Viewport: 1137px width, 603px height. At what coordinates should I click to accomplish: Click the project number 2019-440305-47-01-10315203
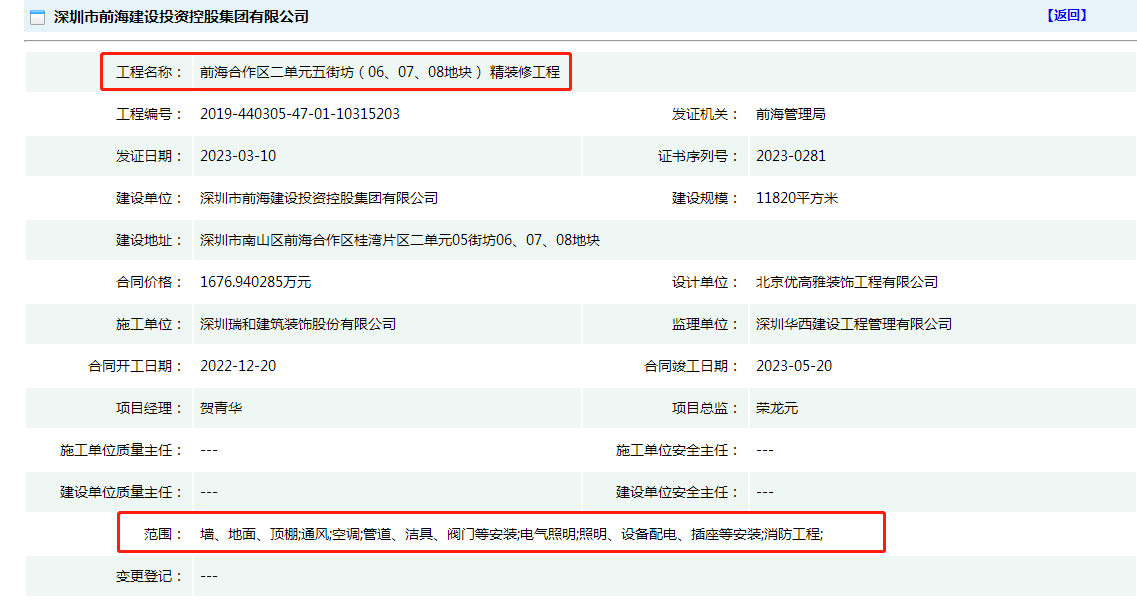pyautogui.click(x=300, y=114)
